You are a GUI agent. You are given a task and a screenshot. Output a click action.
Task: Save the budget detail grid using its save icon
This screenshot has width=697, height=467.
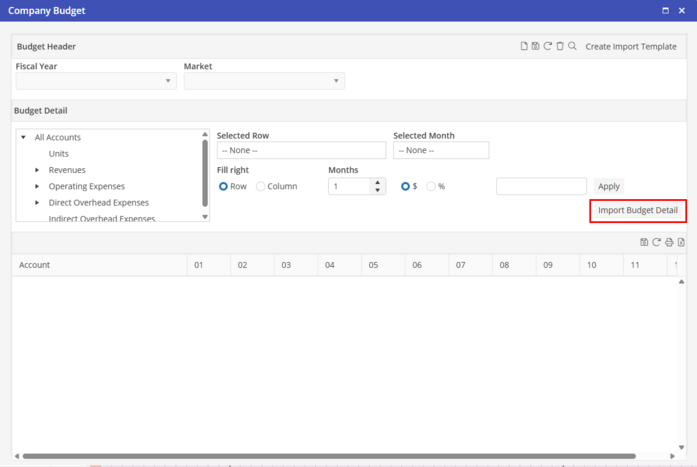[644, 242]
